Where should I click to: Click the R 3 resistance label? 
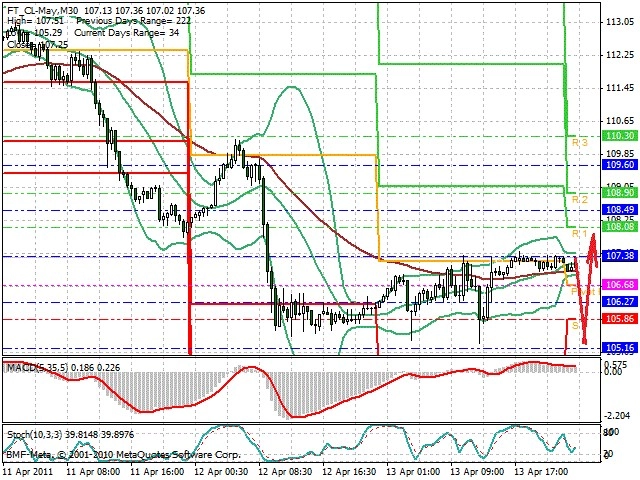pyautogui.click(x=580, y=142)
